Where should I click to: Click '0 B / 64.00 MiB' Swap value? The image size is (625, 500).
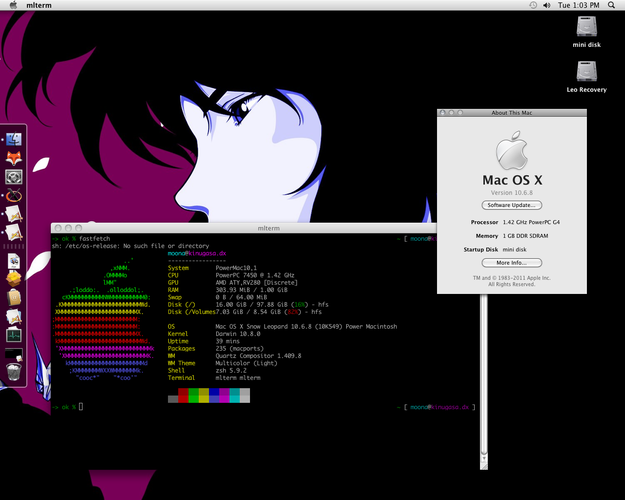point(241,297)
